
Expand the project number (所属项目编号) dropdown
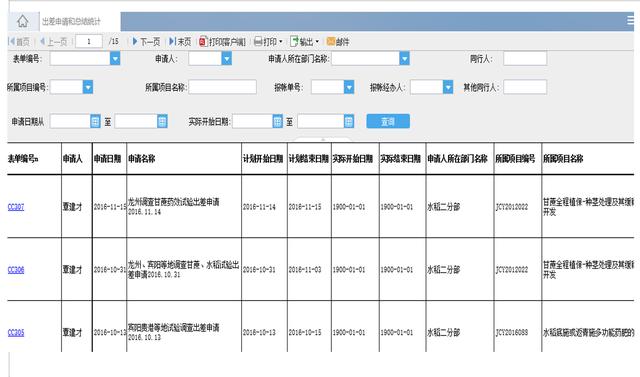88,87
